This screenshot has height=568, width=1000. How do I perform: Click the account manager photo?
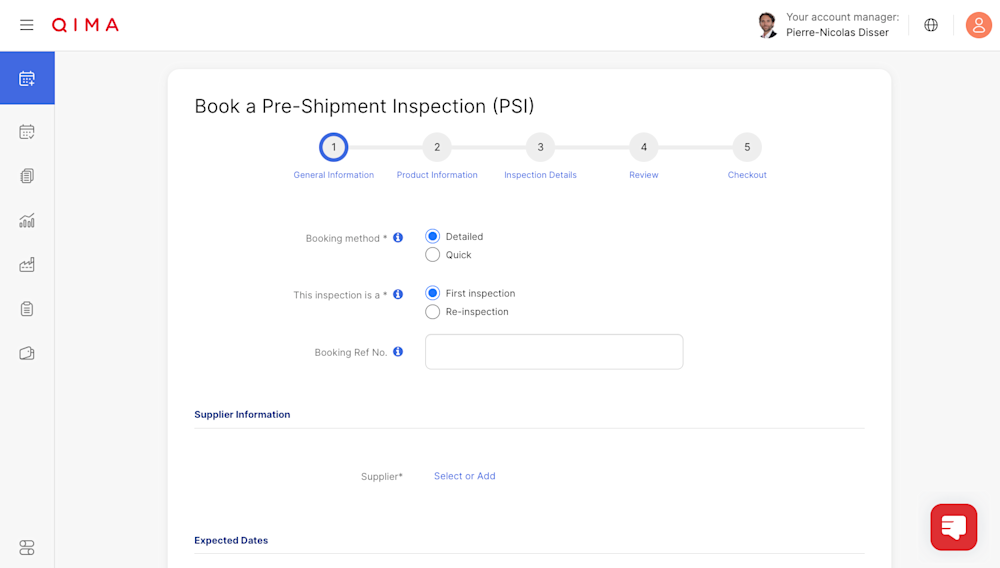pos(767,25)
